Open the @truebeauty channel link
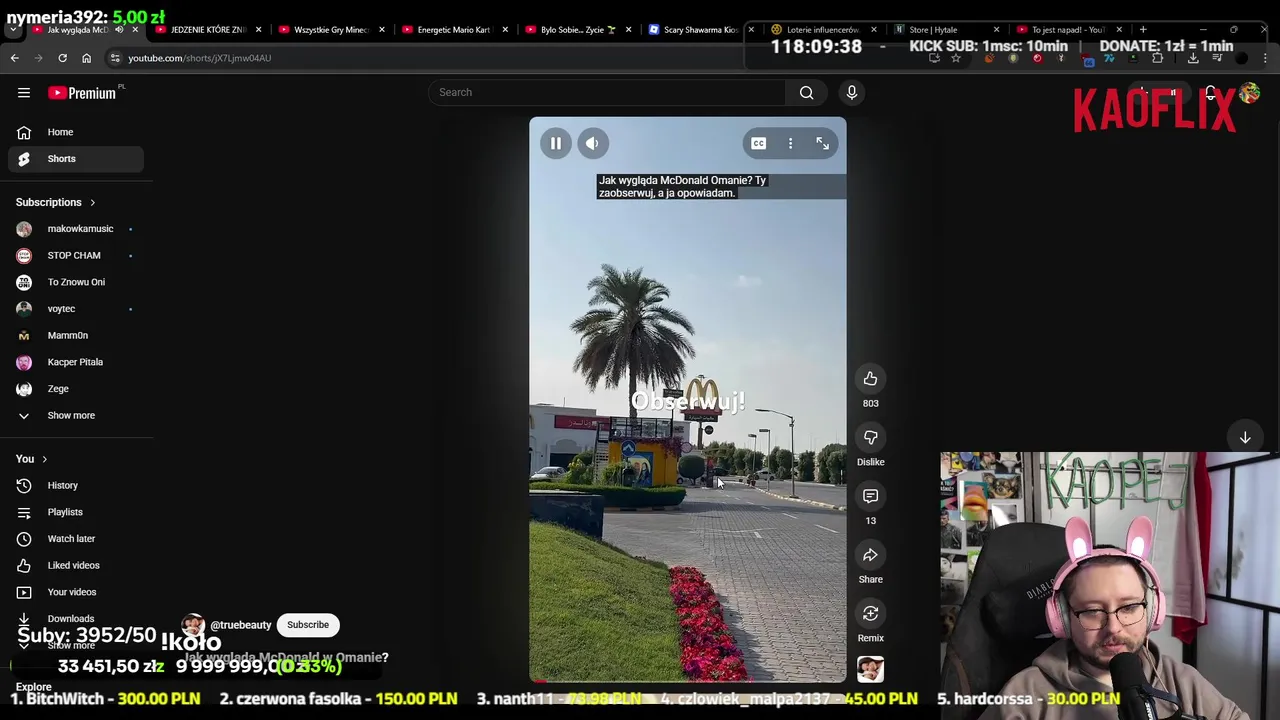Viewport: 1280px width, 720px height. tap(241, 625)
